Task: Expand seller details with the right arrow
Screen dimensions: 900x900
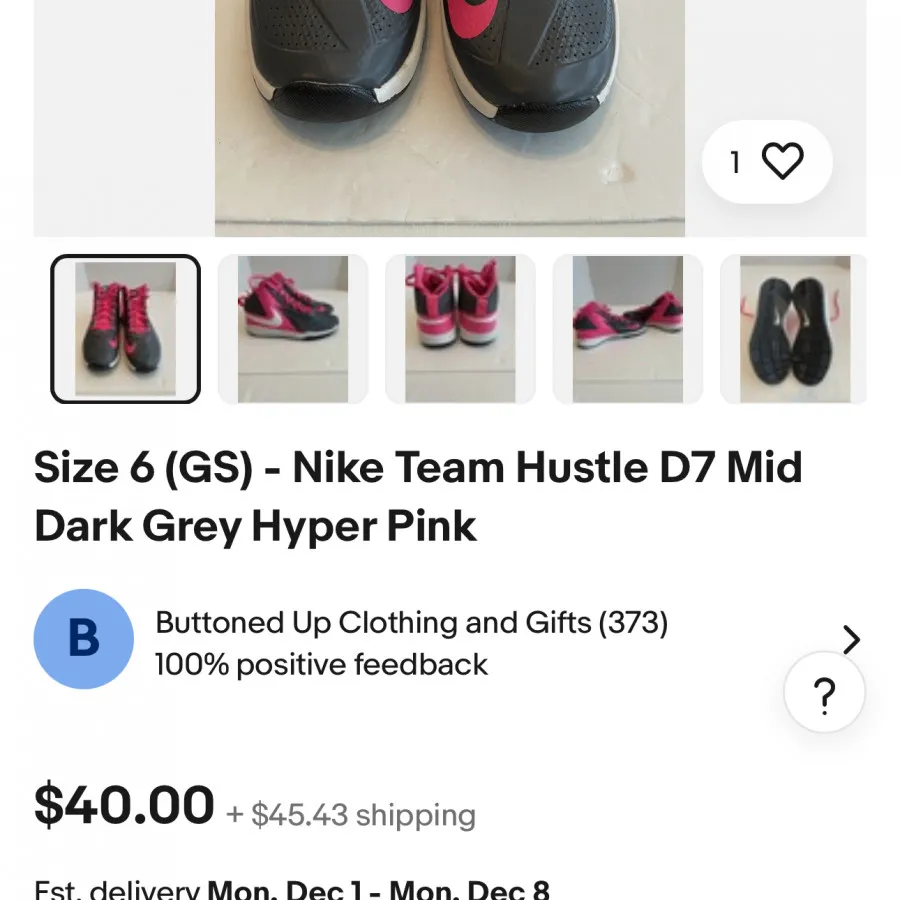Action: click(851, 639)
